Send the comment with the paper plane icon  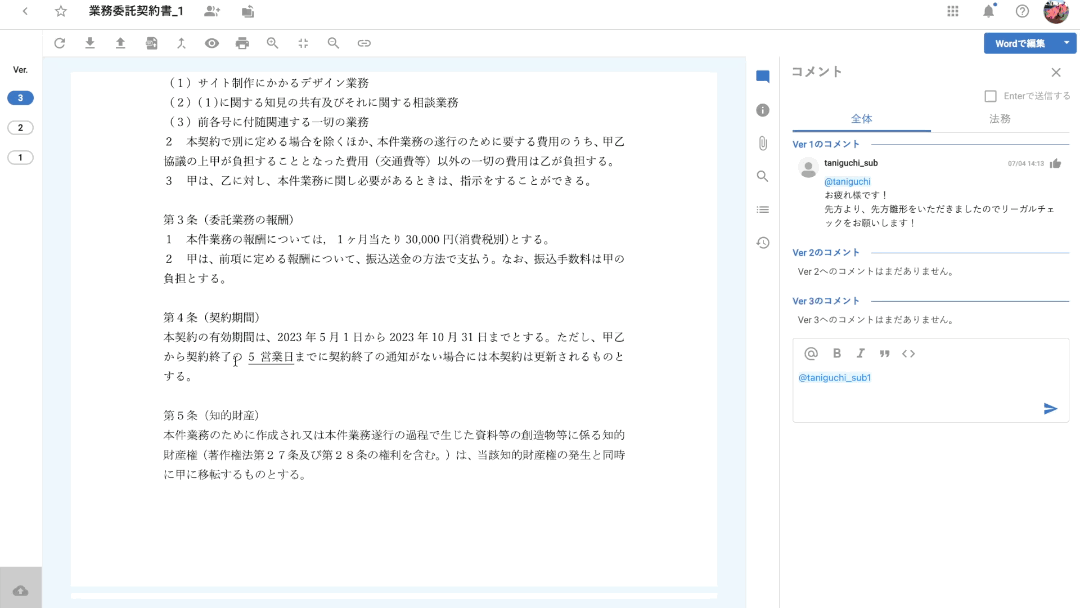(x=1050, y=408)
